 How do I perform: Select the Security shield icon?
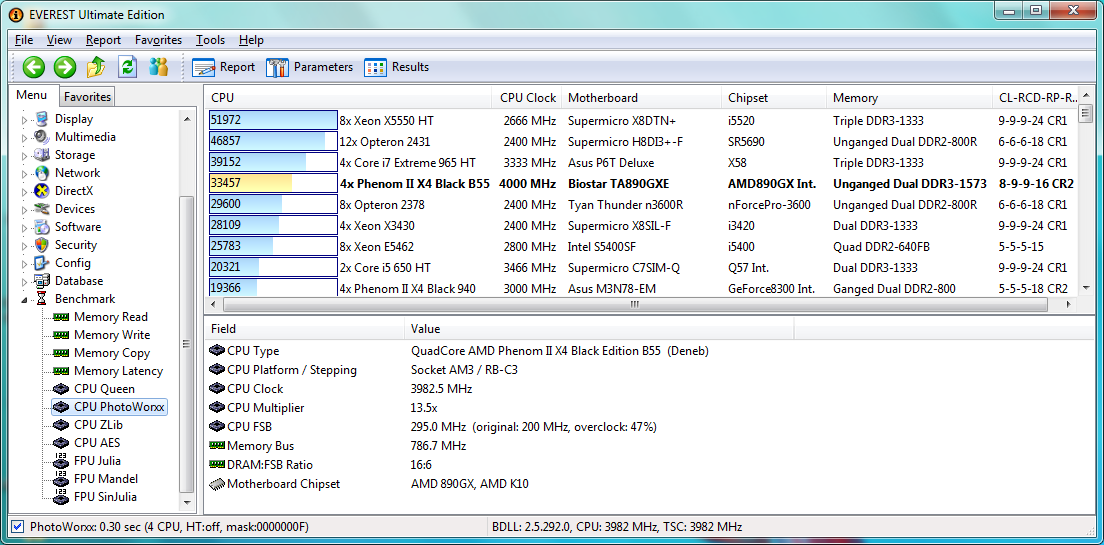coord(42,245)
